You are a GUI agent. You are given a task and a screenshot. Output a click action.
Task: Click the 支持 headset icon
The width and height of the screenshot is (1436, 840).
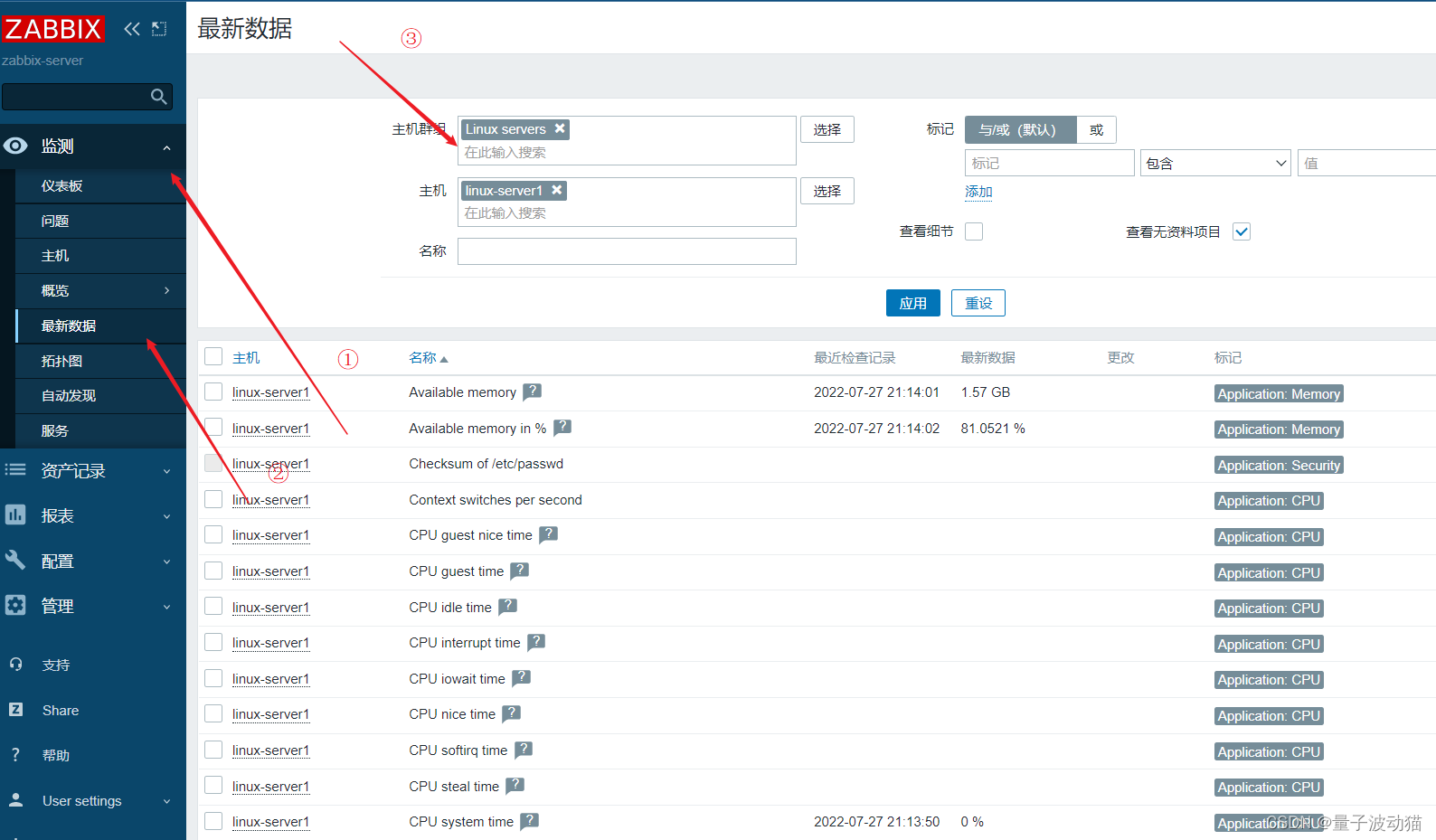(x=15, y=665)
